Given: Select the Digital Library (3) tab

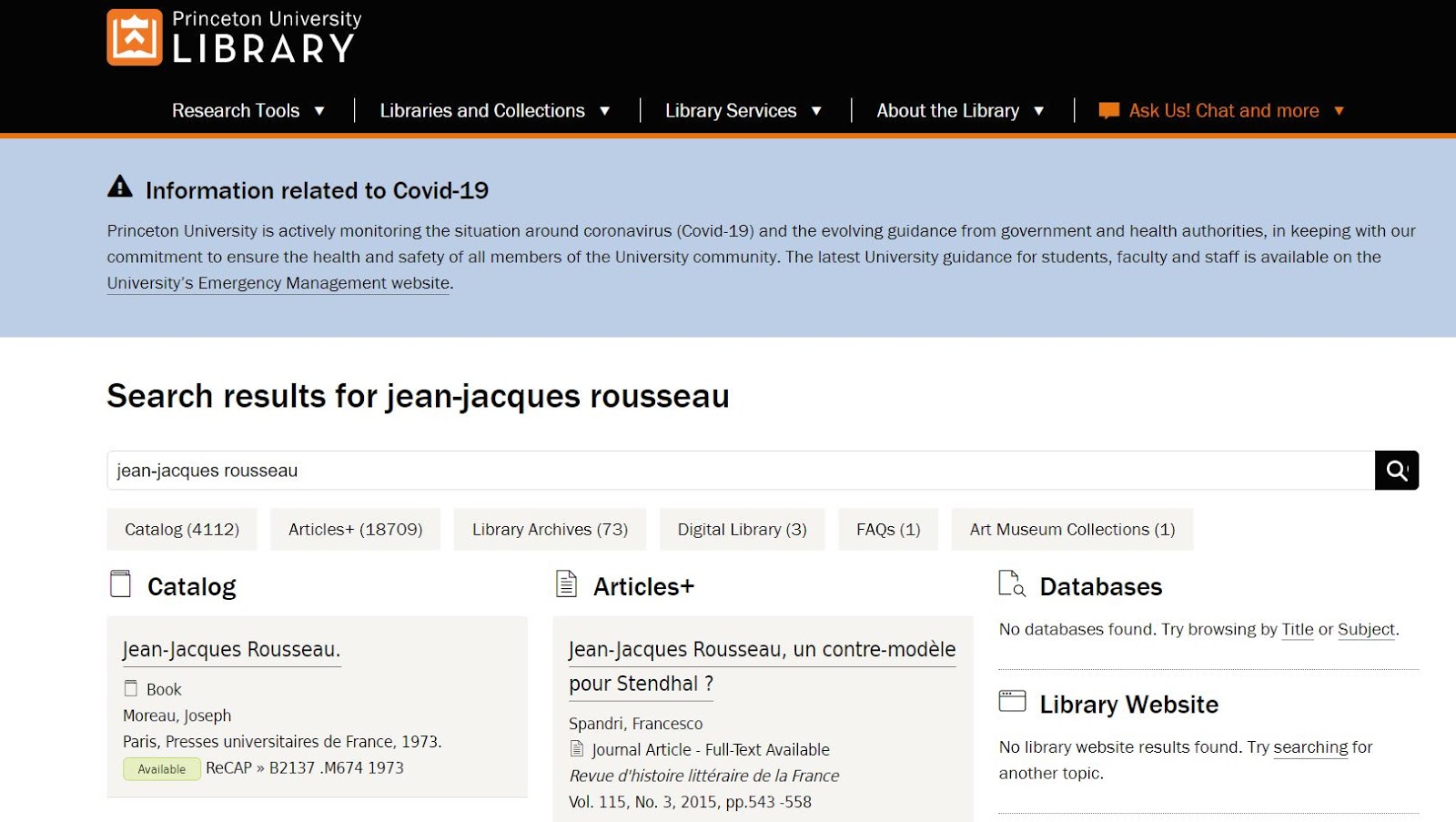Looking at the screenshot, I should pos(743,529).
